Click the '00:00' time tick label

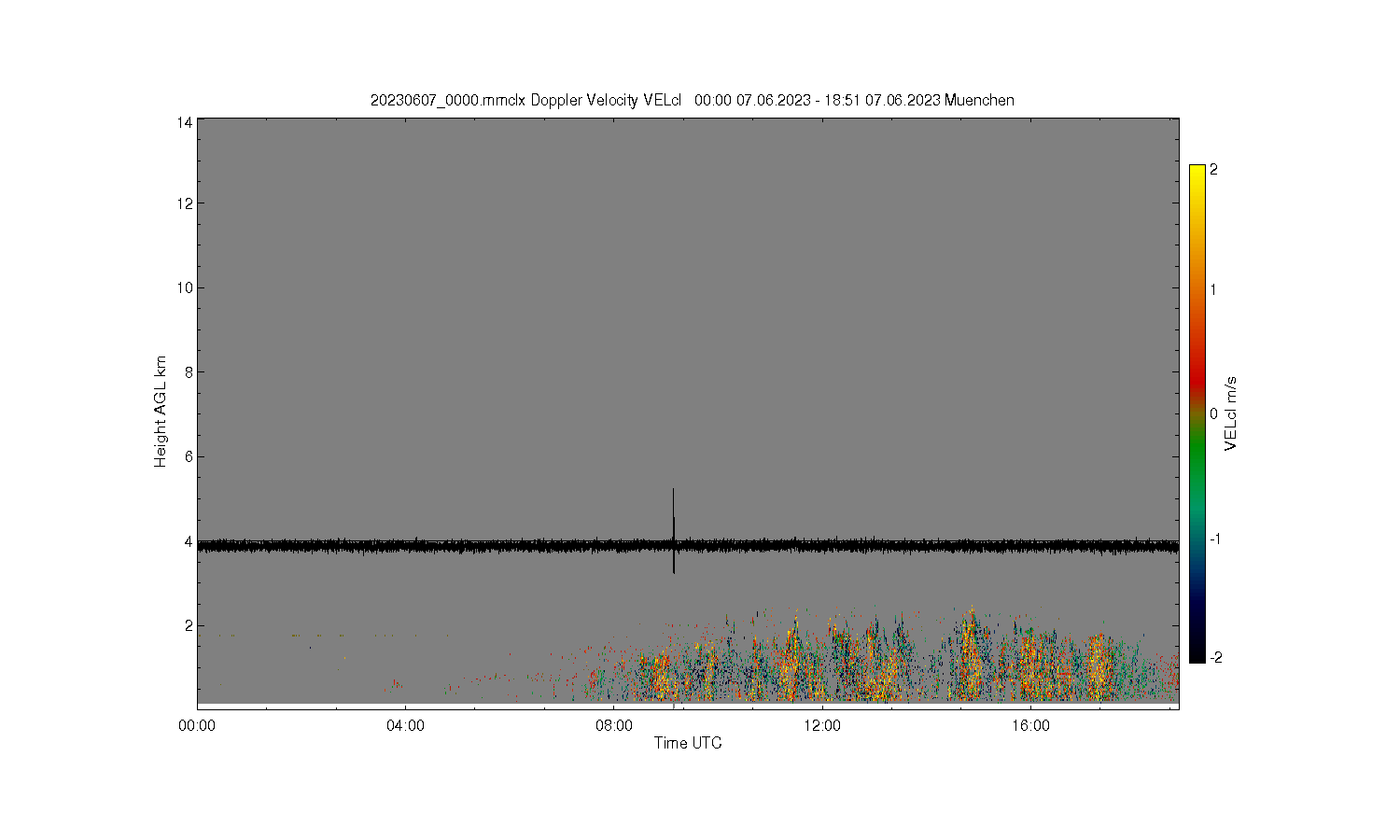[x=197, y=725]
